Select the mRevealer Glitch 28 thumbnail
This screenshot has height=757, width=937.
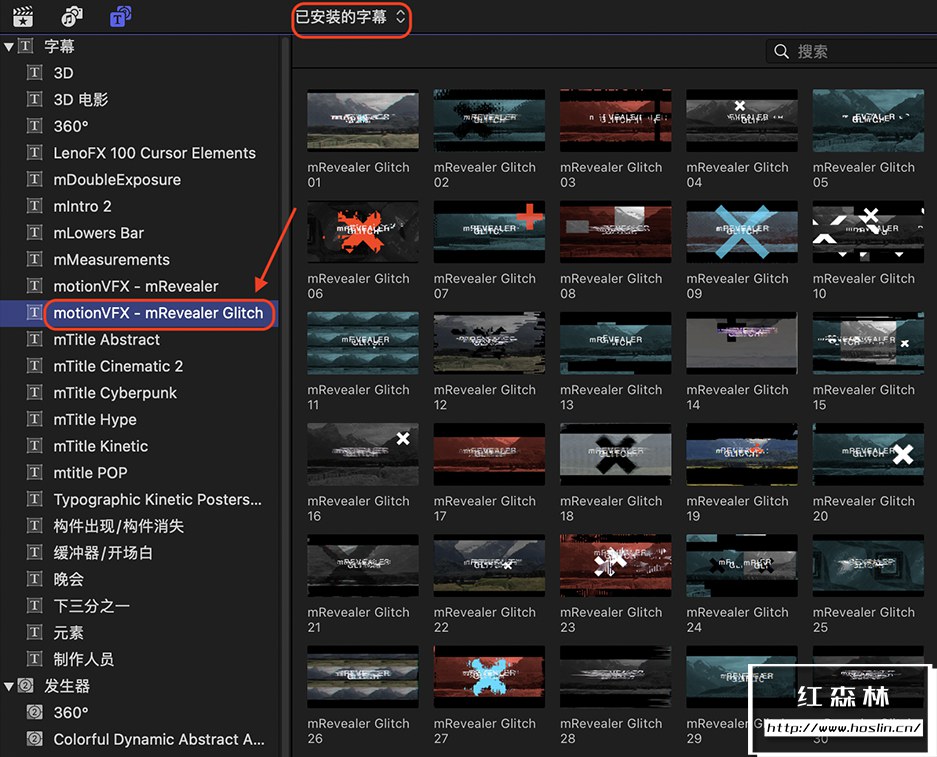616,676
